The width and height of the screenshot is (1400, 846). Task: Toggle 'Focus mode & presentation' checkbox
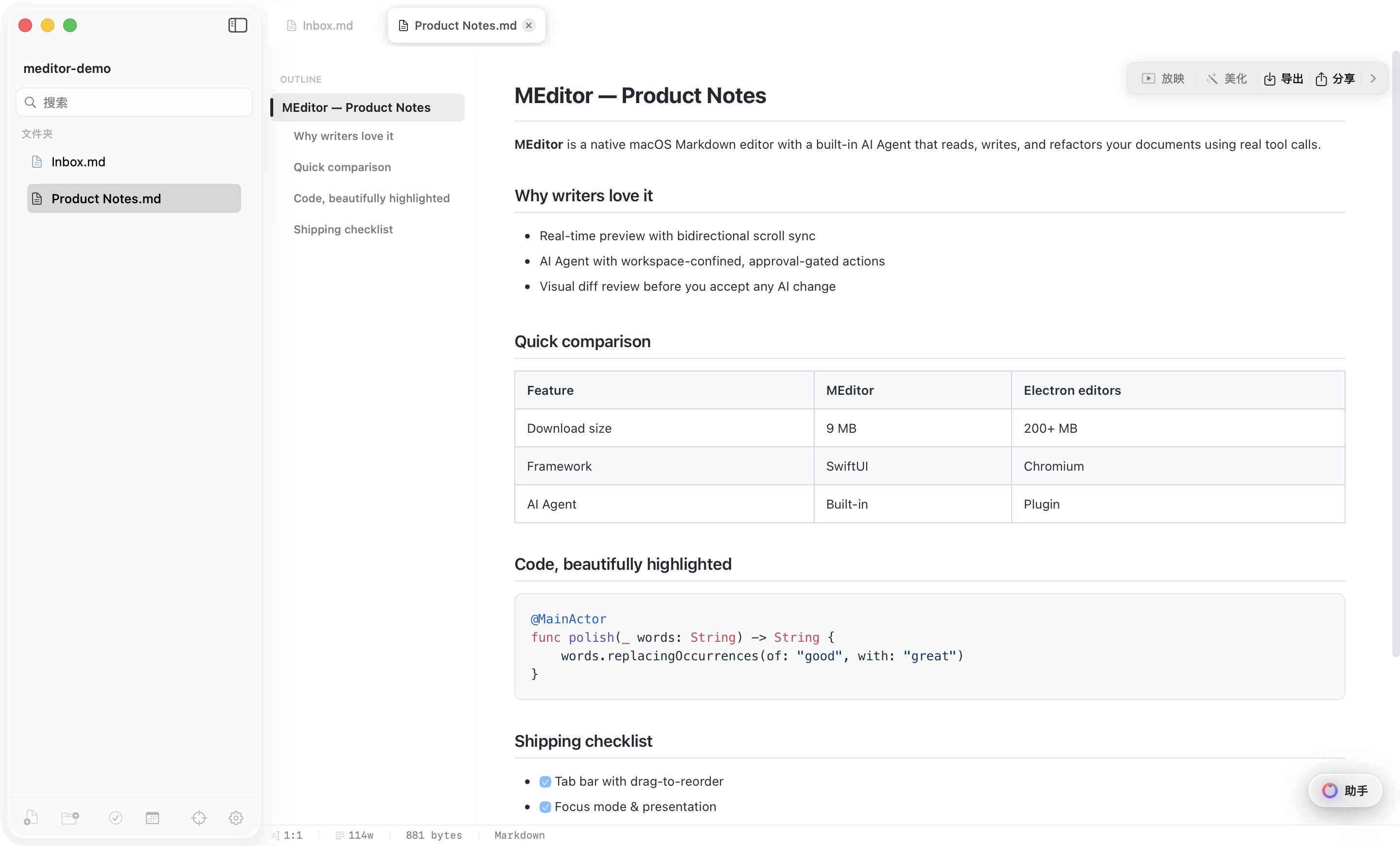545,807
